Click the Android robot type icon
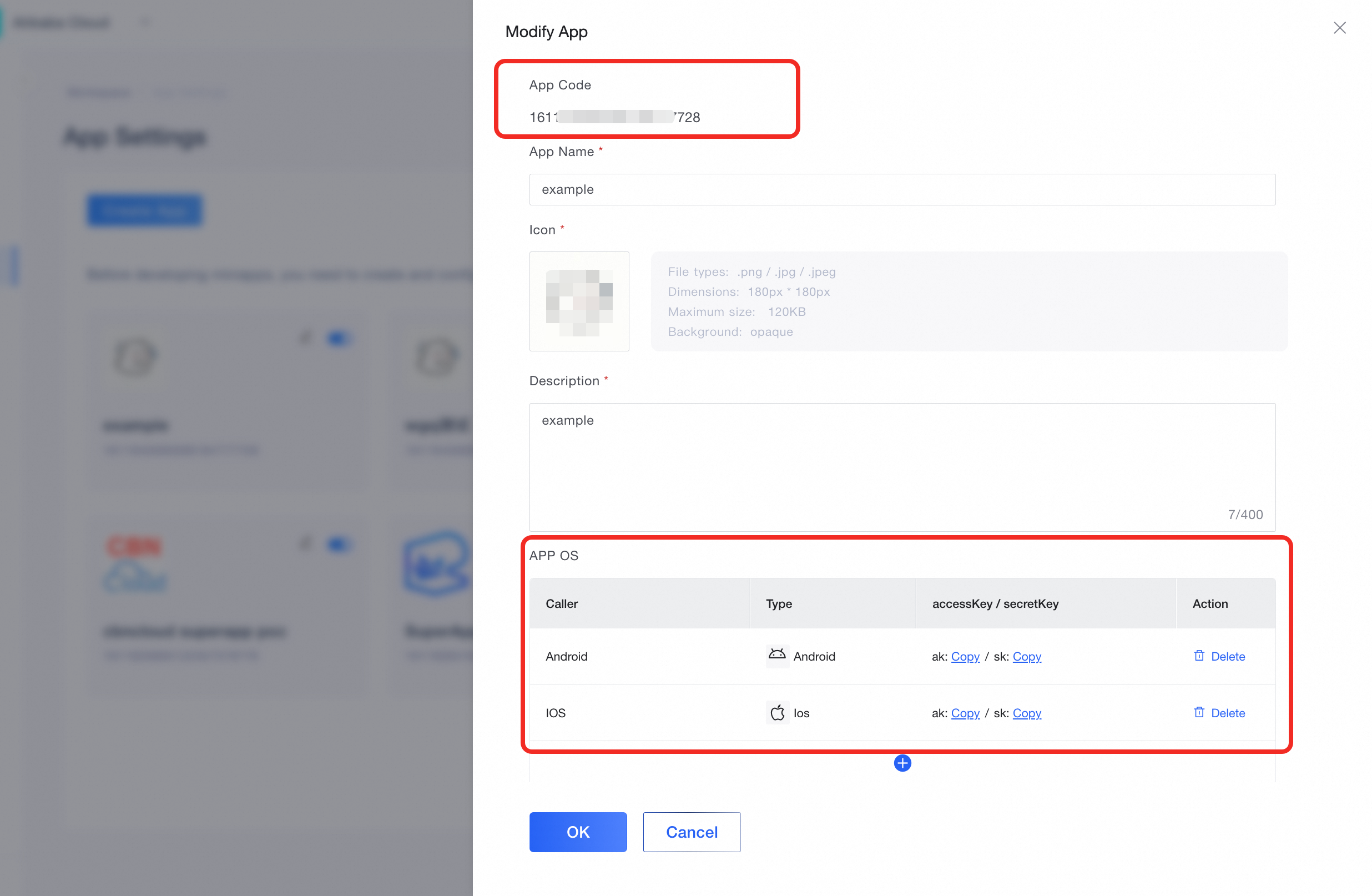The image size is (1372, 896). pyautogui.click(x=777, y=656)
